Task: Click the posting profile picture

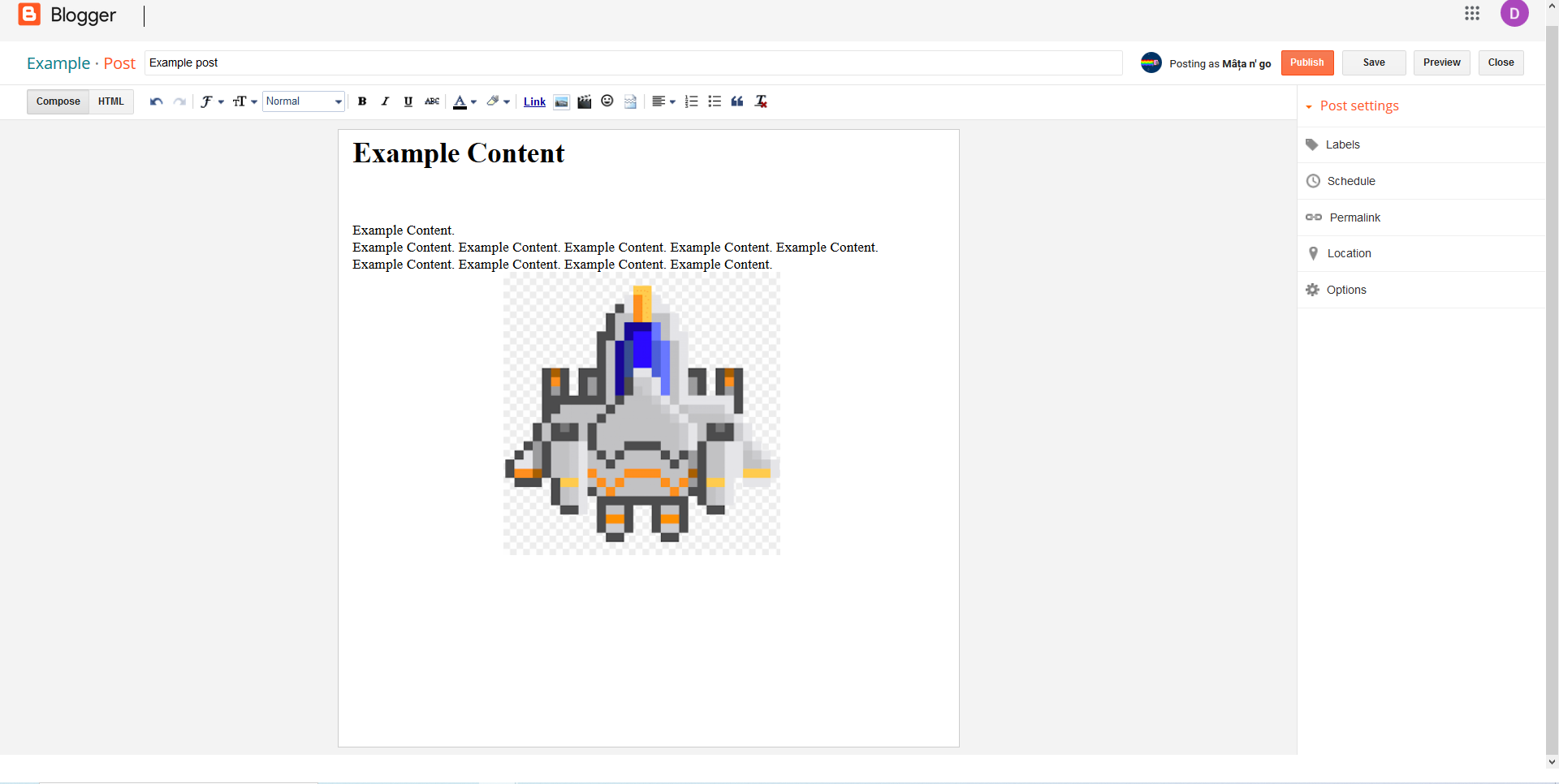Action: [x=1151, y=62]
